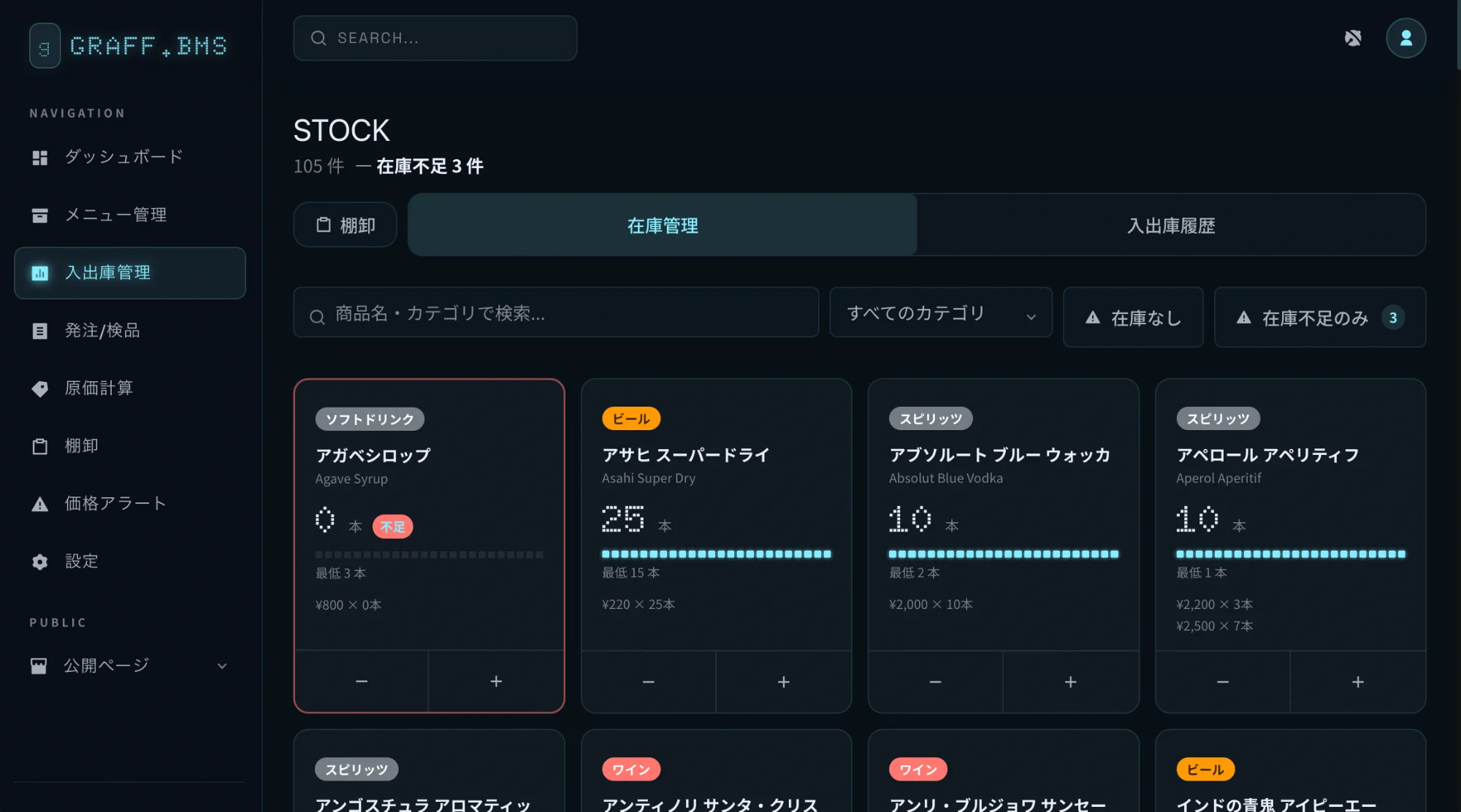Click the メニュー管理 sidebar icon
Screen dimensions: 1461x812
click(x=40, y=215)
